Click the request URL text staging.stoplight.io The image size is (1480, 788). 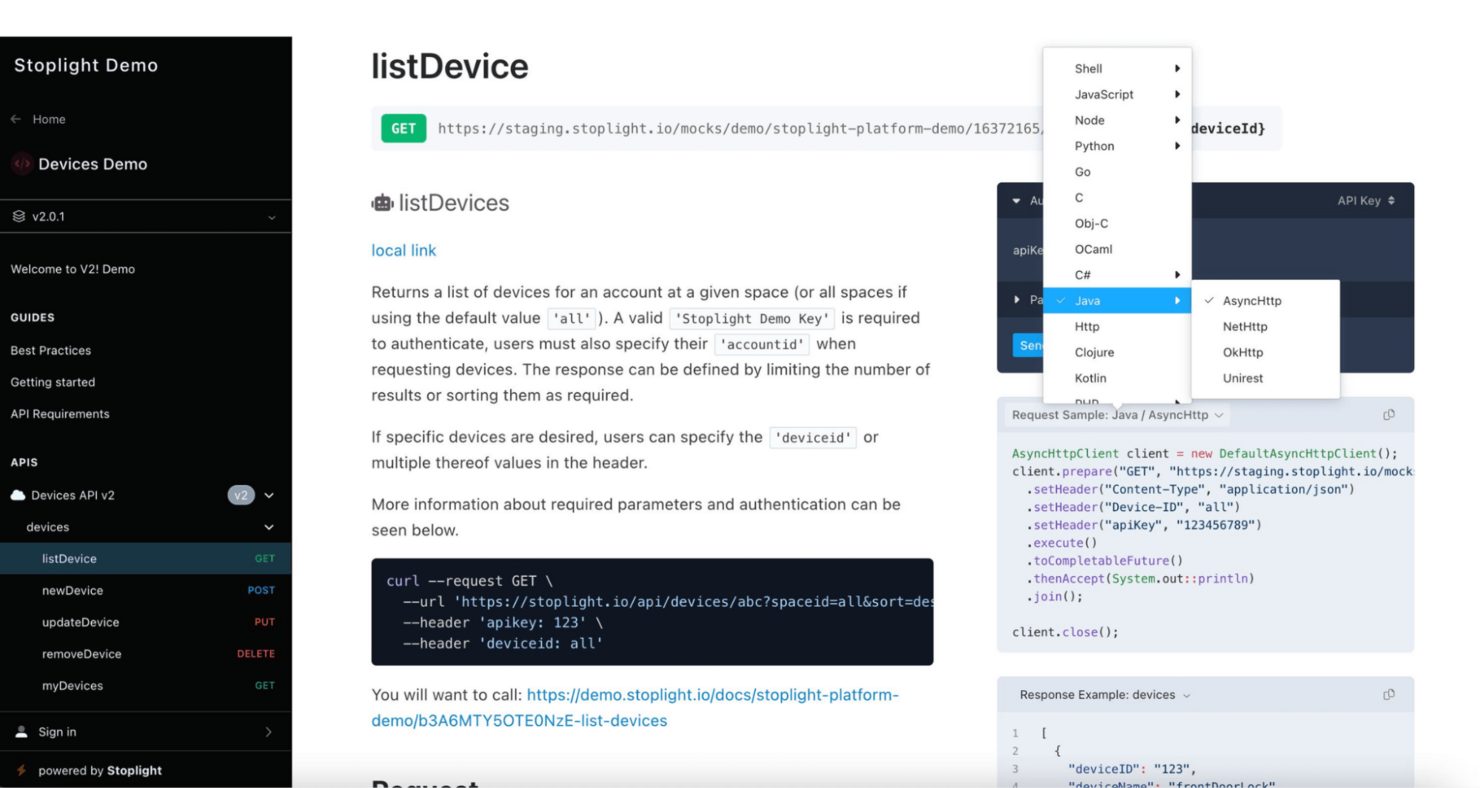pos(741,129)
